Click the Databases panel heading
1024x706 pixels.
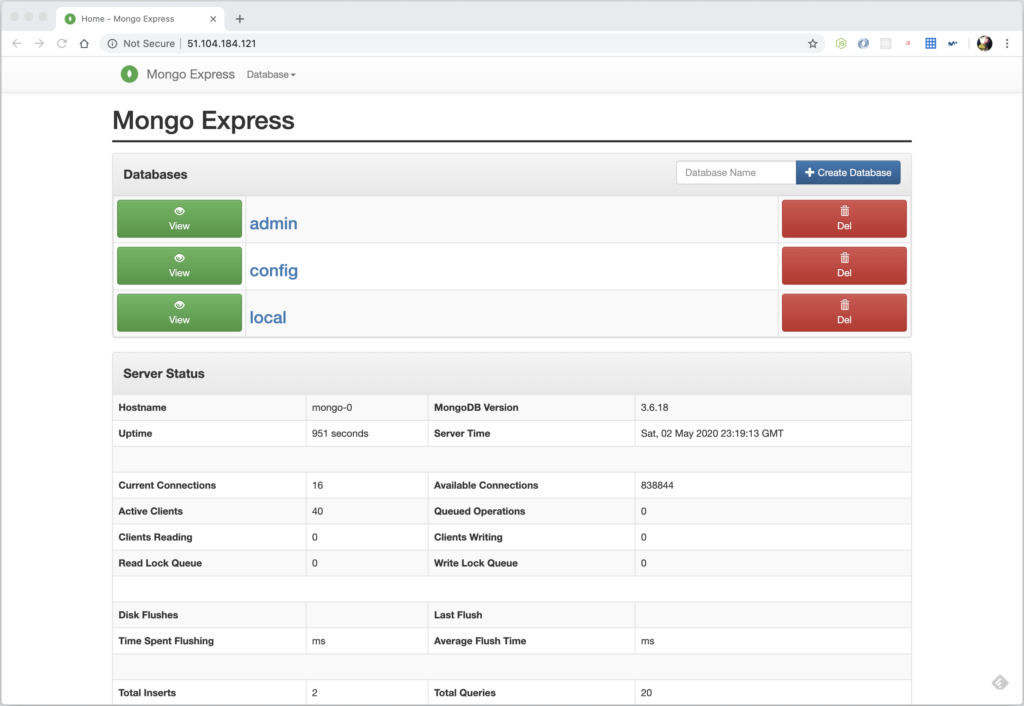pyautogui.click(x=155, y=174)
